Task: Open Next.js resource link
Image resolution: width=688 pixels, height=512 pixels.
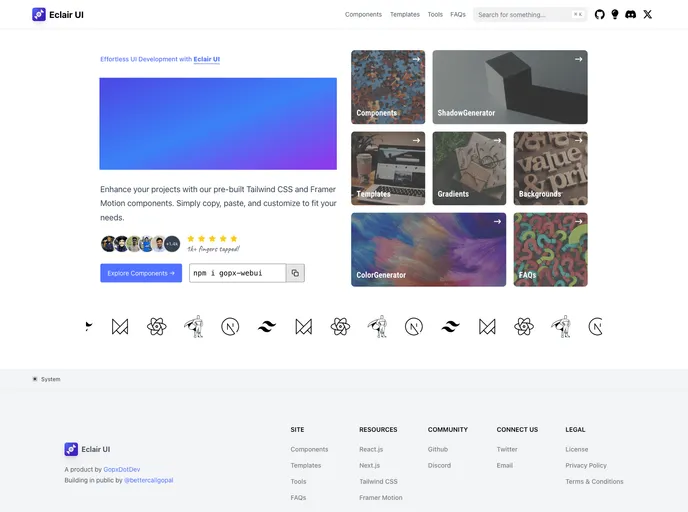Action: (x=369, y=465)
